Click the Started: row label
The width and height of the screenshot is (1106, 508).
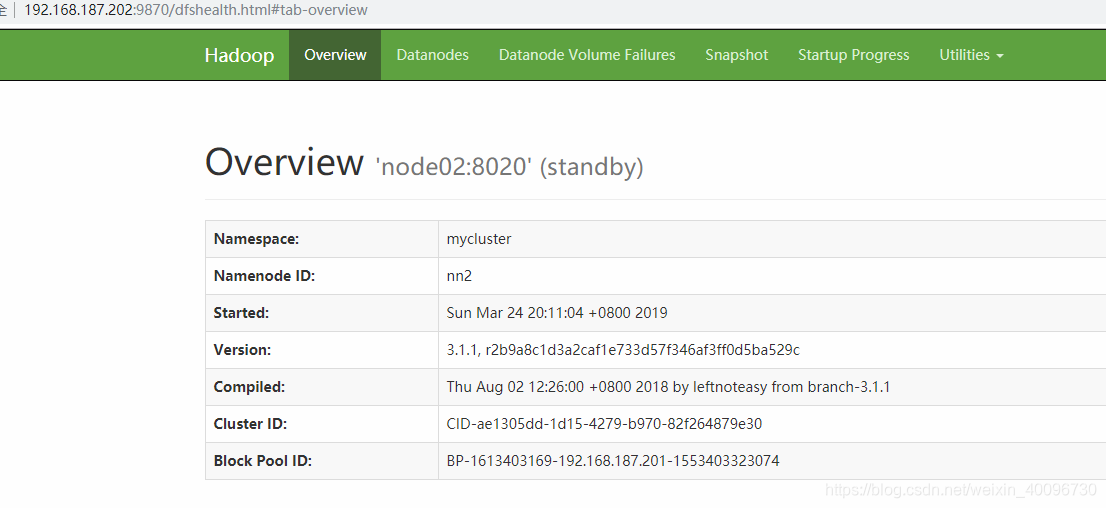241,313
